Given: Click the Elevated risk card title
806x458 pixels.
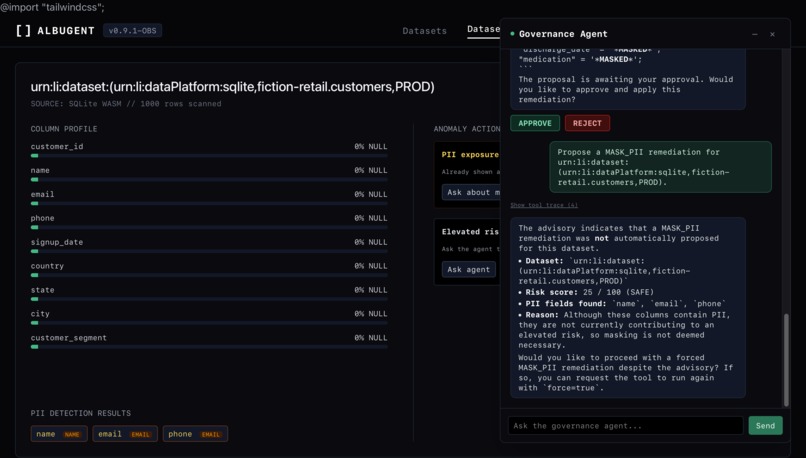Looking at the screenshot, I should [470, 232].
